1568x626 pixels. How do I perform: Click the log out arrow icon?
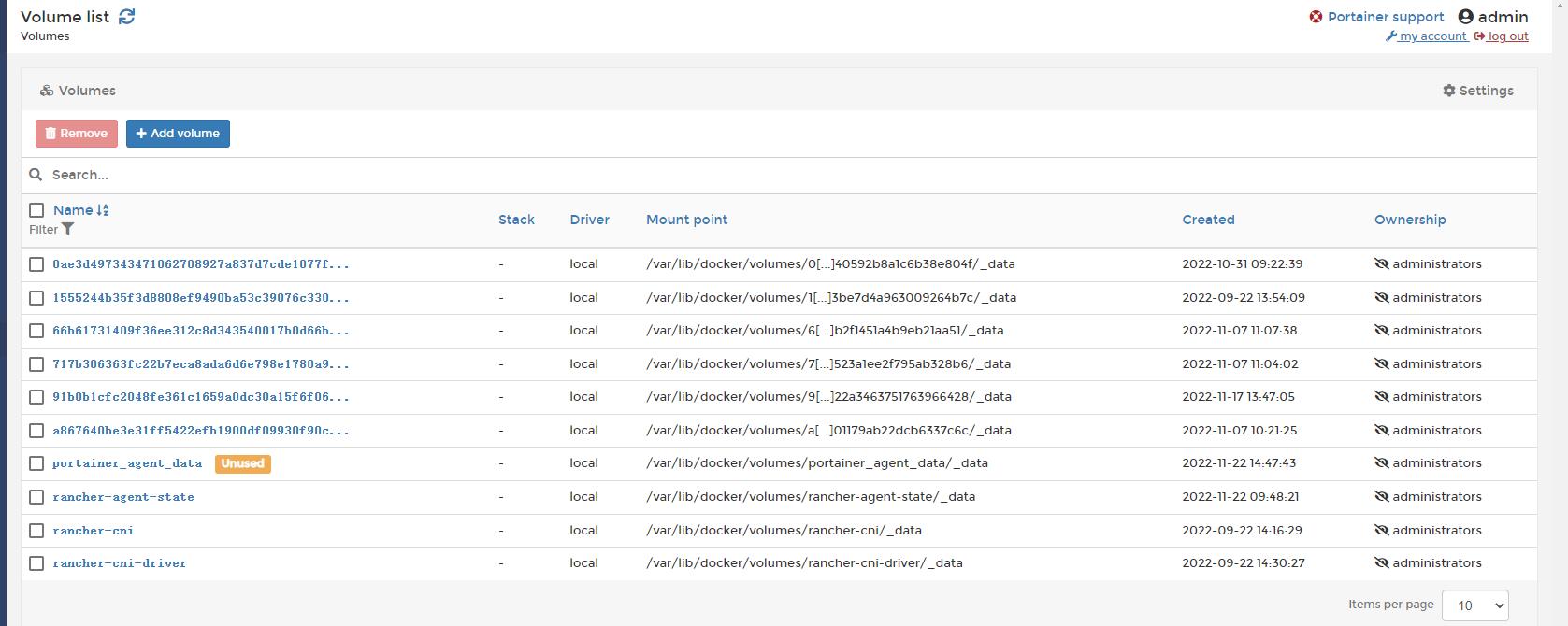point(1480,36)
